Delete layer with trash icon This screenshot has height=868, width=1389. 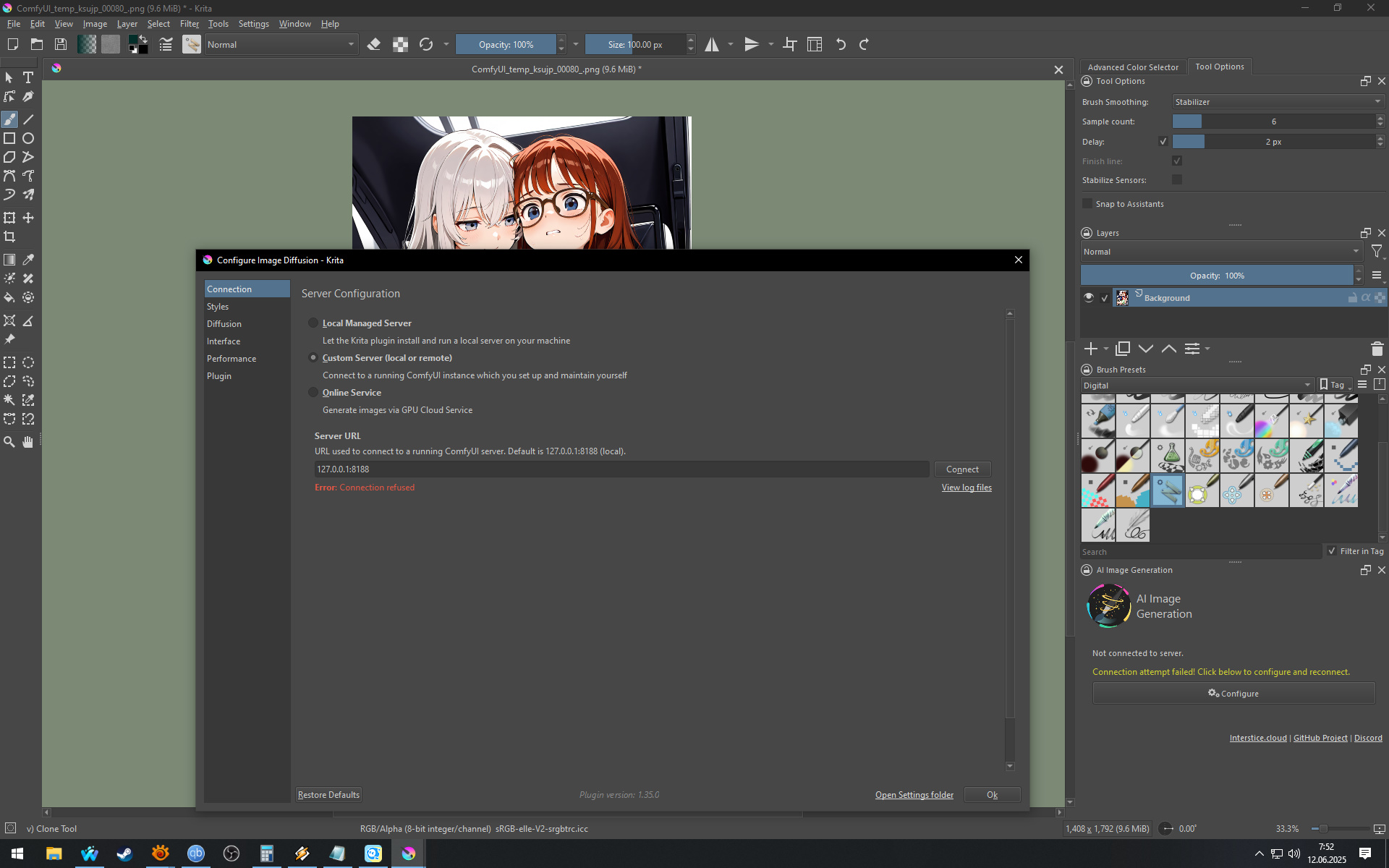click(x=1377, y=349)
